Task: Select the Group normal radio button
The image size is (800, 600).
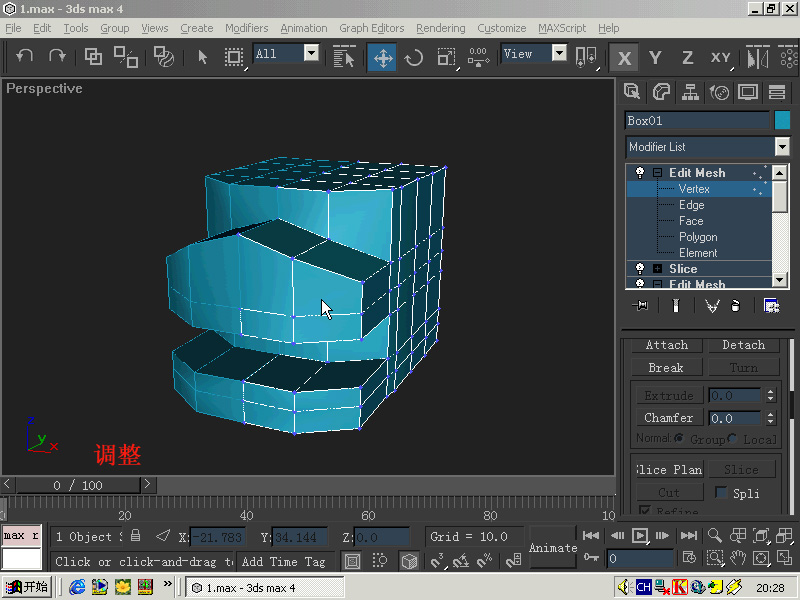Action: point(679,438)
